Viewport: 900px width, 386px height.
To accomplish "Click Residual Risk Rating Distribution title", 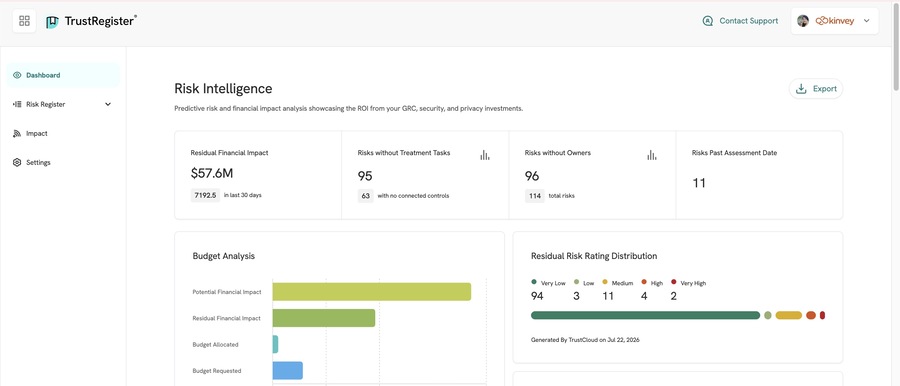I will tap(594, 256).
